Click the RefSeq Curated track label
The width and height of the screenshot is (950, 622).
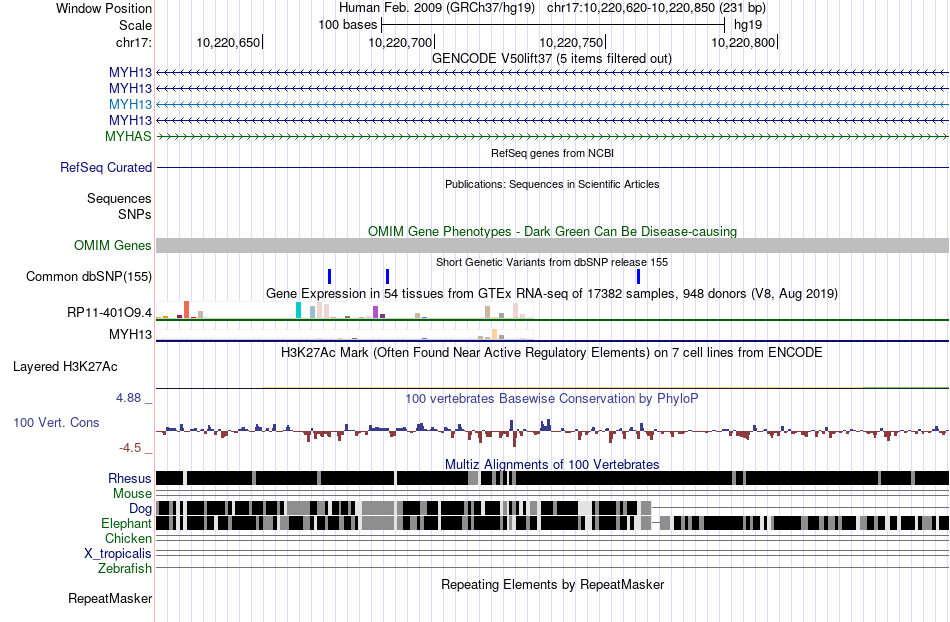point(105,167)
